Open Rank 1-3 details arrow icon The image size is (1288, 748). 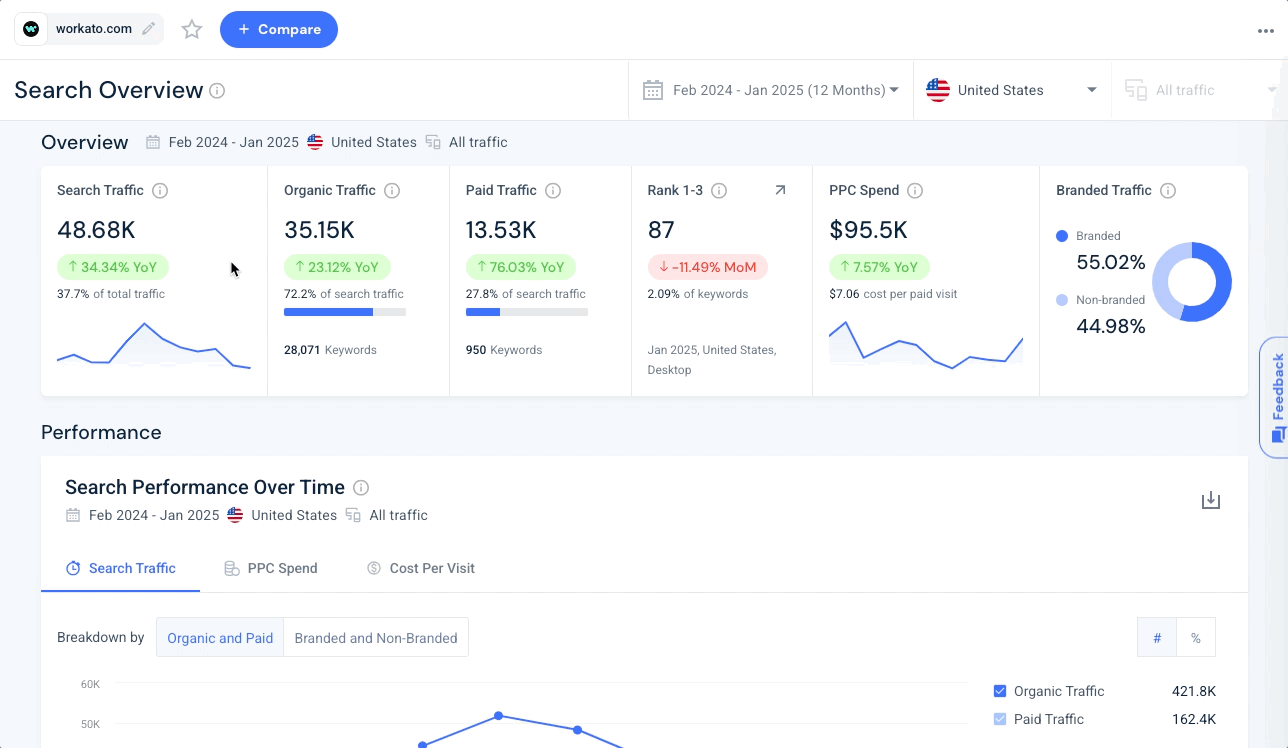(x=780, y=190)
